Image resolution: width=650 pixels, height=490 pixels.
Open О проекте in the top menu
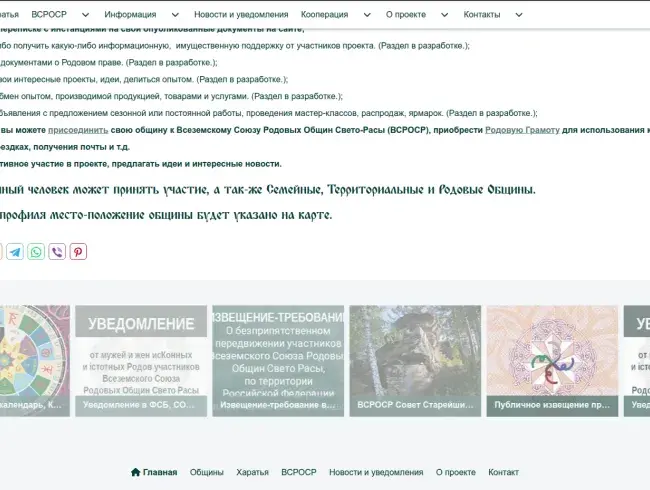tap(406, 15)
